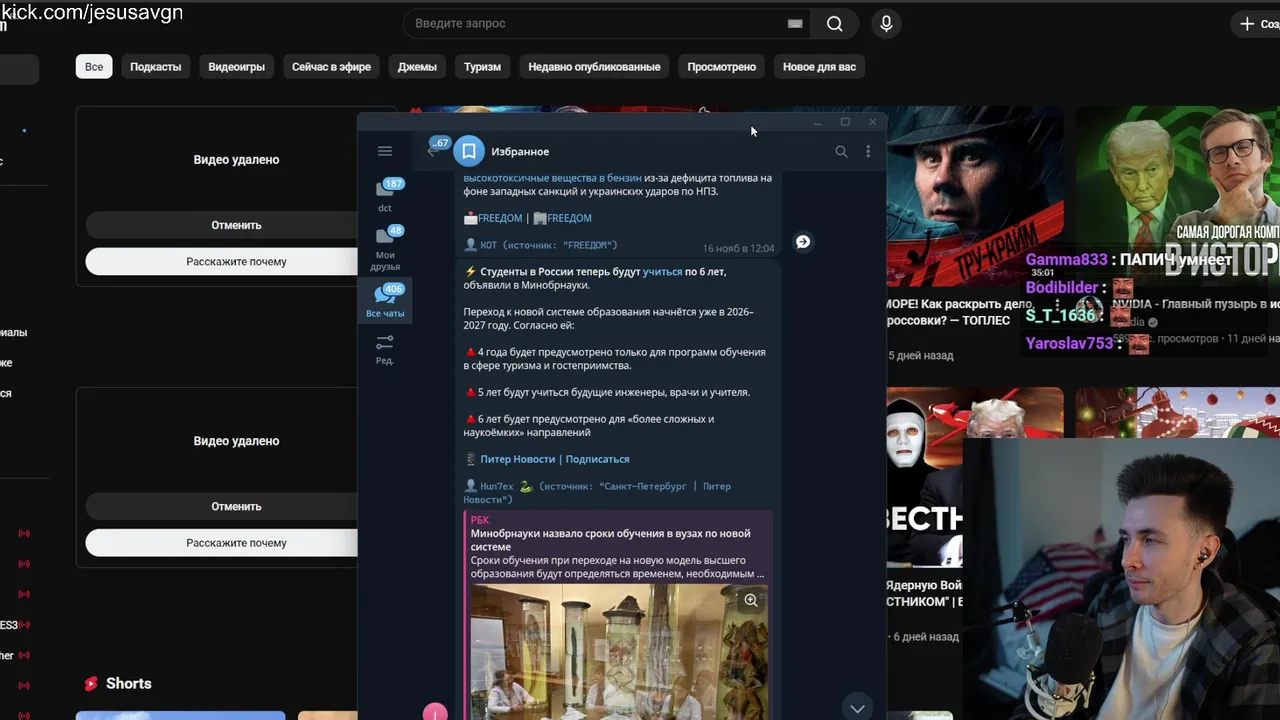Open the Ред. folder editor
Viewport: 1280px width, 720px height.
(x=385, y=350)
